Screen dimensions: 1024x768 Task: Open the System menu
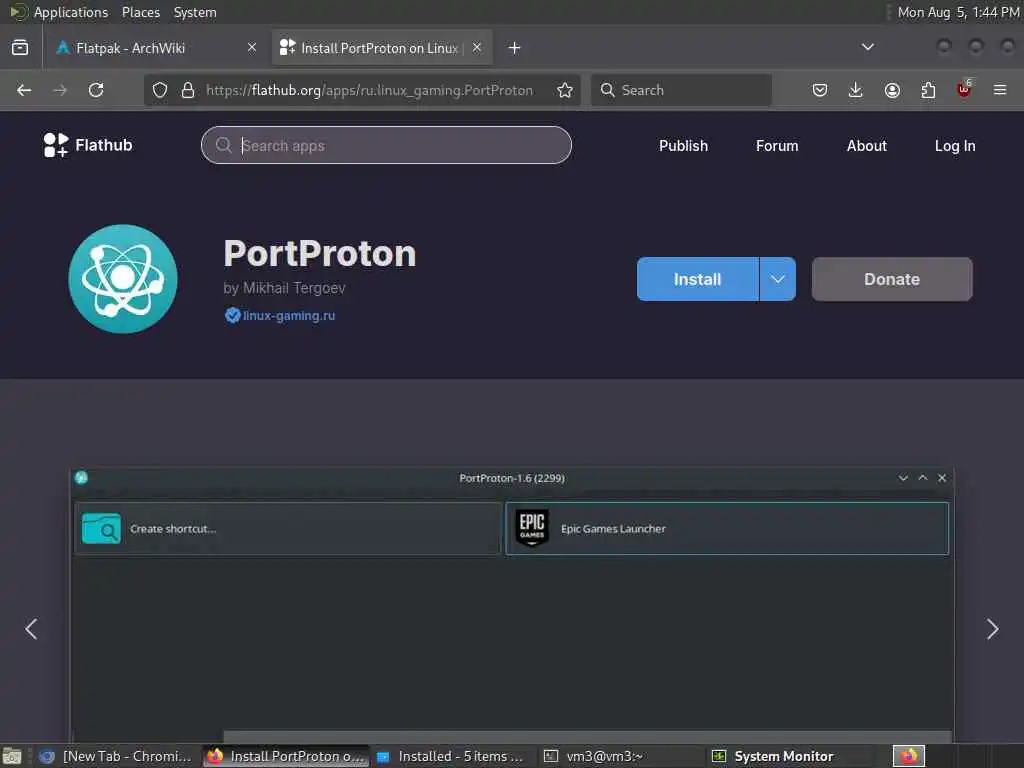[x=195, y=12]
